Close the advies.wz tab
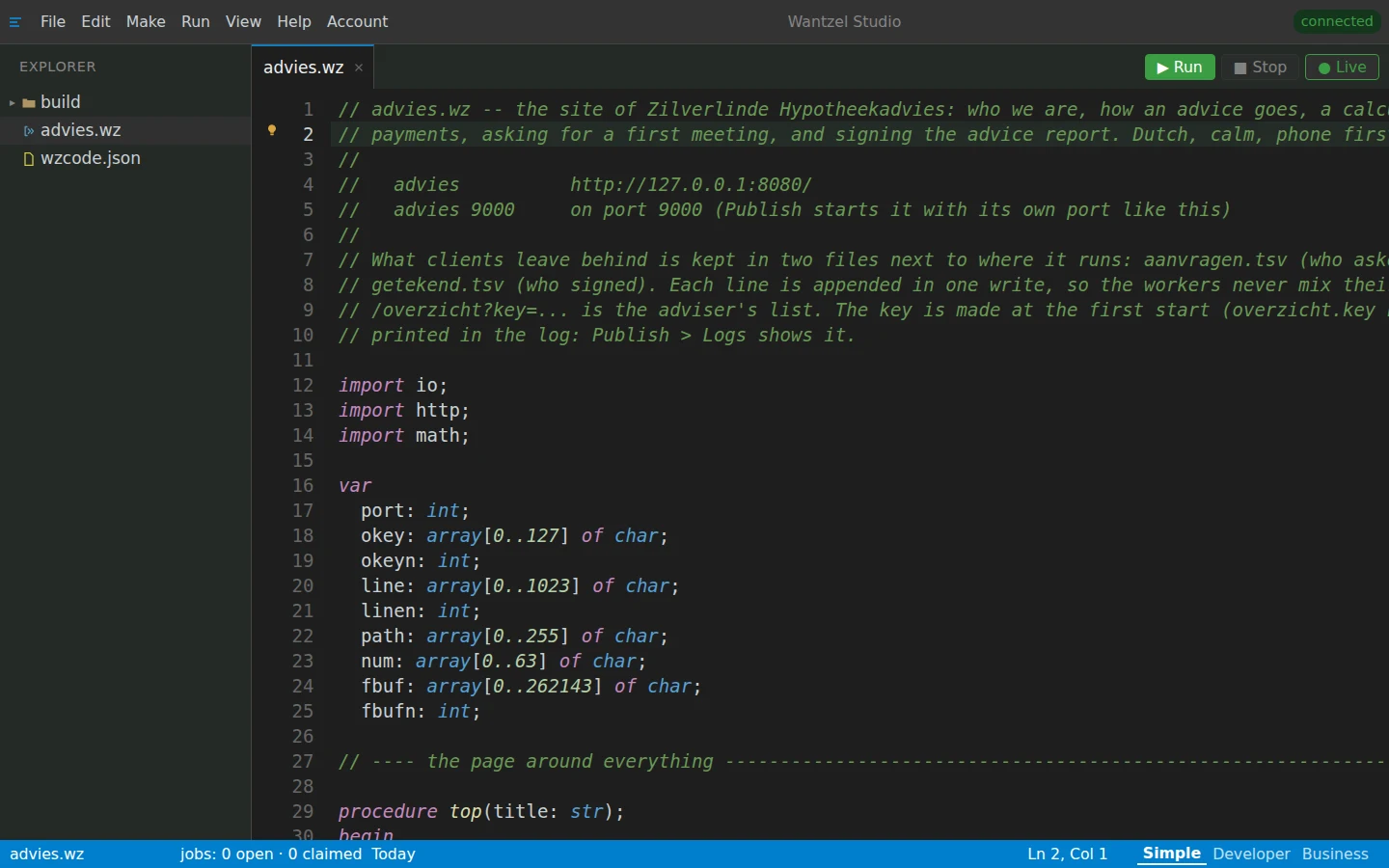This screenshot has width=1389, height=868. tap(359, 68)
